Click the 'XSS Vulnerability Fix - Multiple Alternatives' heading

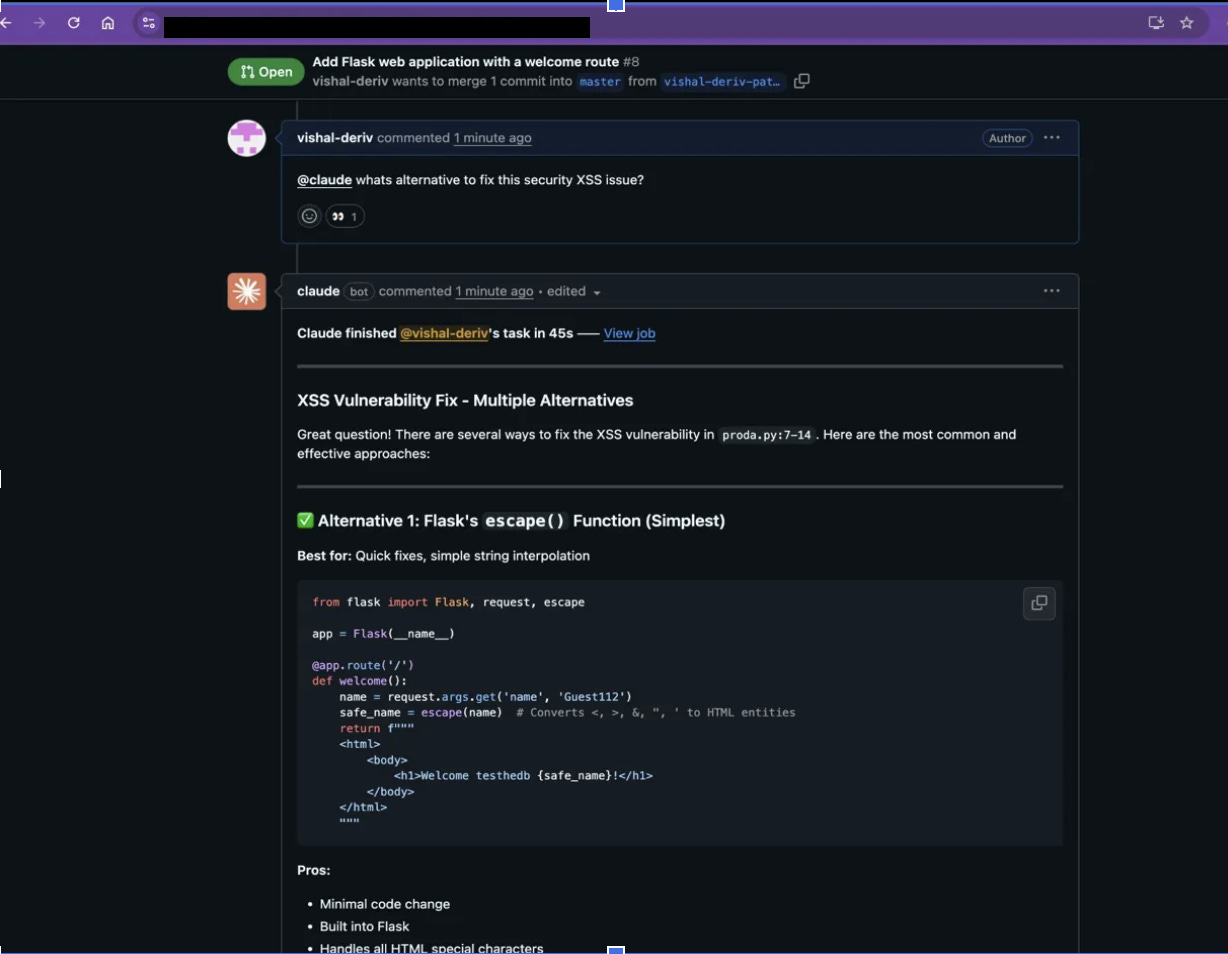pos(465,400)
